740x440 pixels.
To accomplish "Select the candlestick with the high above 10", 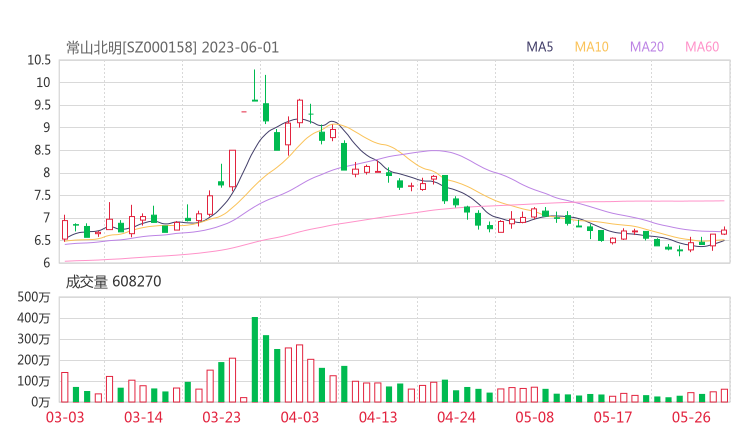I will click(255, 85).
